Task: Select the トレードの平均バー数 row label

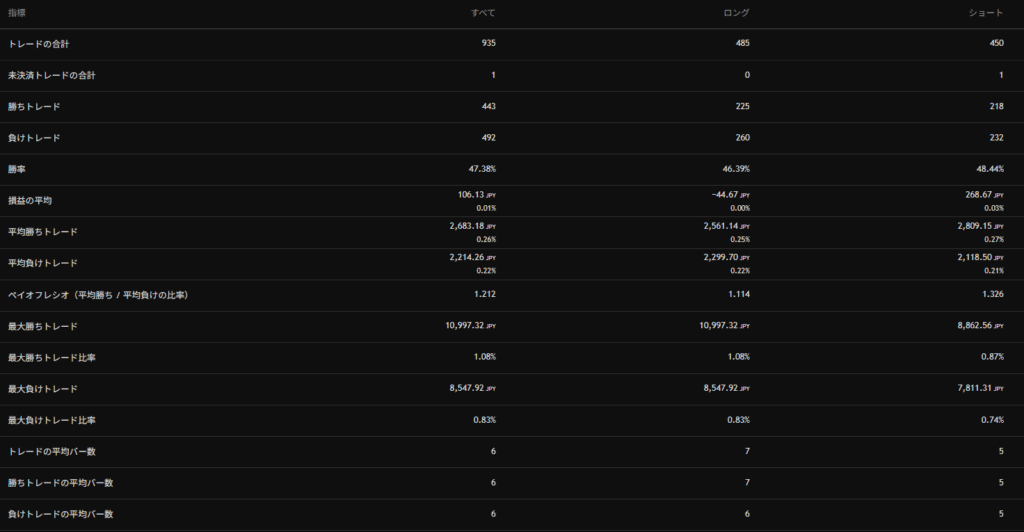Action: (x=52, y=451)
